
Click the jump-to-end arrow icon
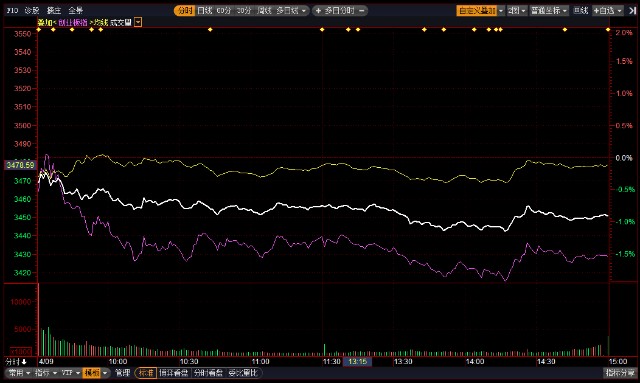click(632, 11)
